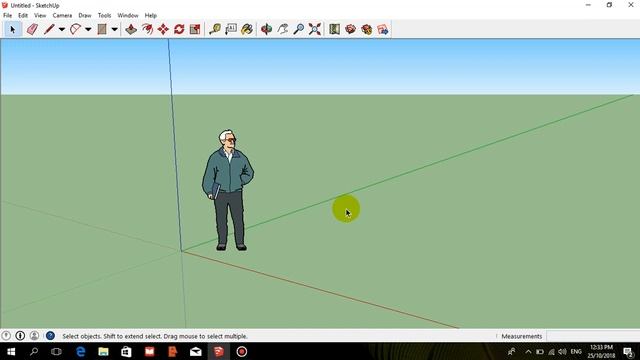Open Microsoft Store from the taskbar

[126, 351]
